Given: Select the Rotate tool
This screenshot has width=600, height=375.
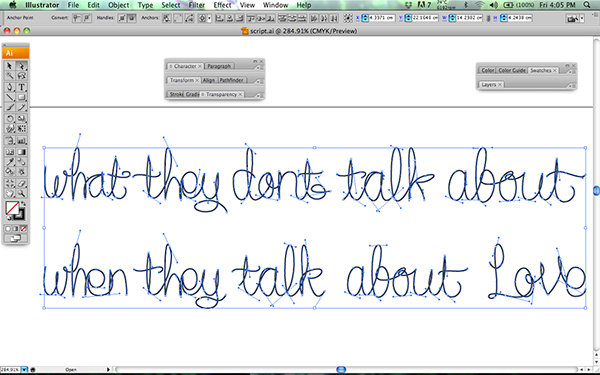Looking at the screenshot, I should pyautogui.click(x=10, y=119).
